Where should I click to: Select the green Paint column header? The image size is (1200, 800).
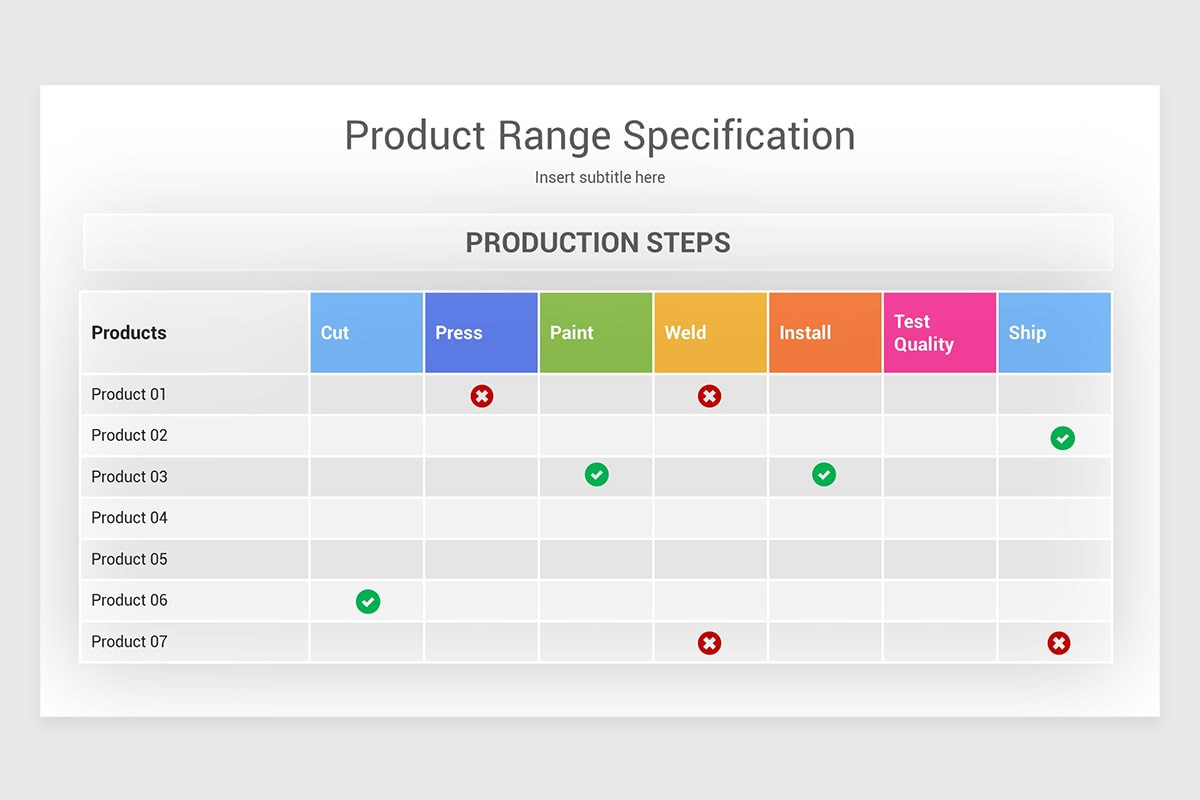pos(596,333)
